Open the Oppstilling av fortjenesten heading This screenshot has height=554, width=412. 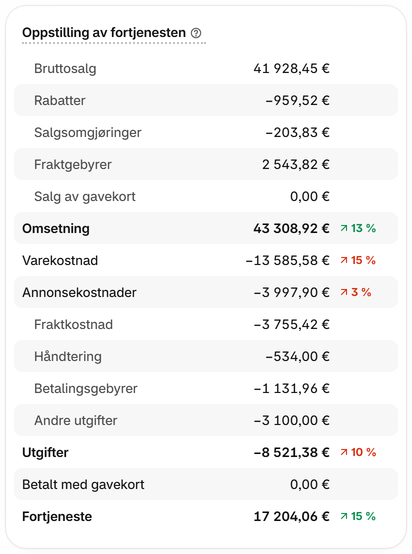tap(104, 33)
